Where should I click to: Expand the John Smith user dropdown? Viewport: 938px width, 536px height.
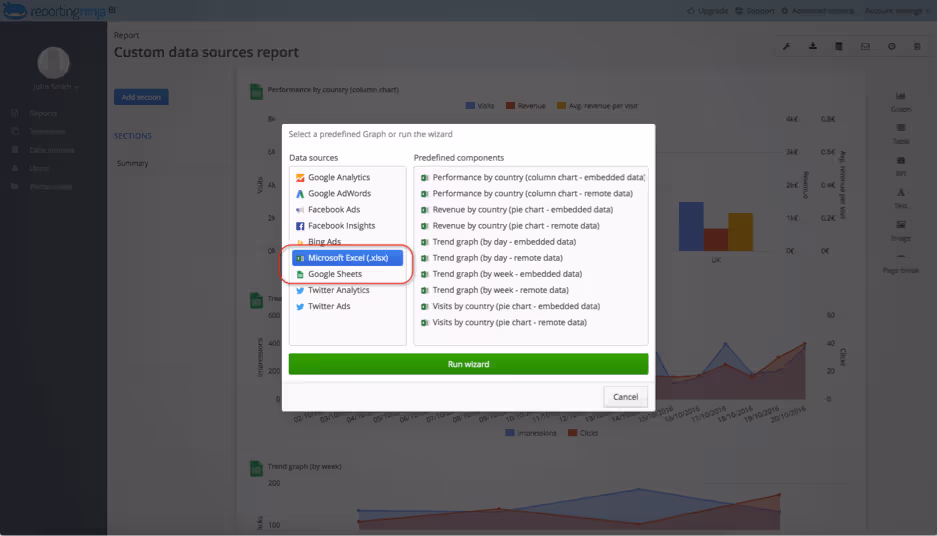pyautogui.click(x=56, y=87)
